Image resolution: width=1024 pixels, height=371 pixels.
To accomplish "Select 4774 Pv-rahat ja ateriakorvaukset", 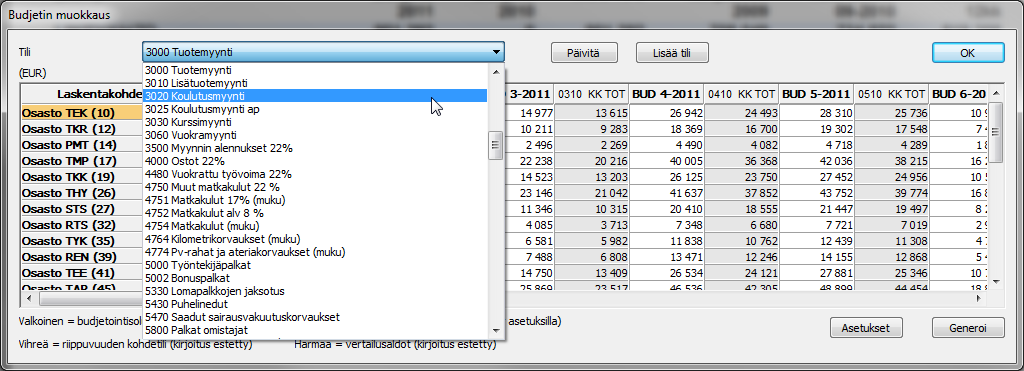I will (315, 251).
